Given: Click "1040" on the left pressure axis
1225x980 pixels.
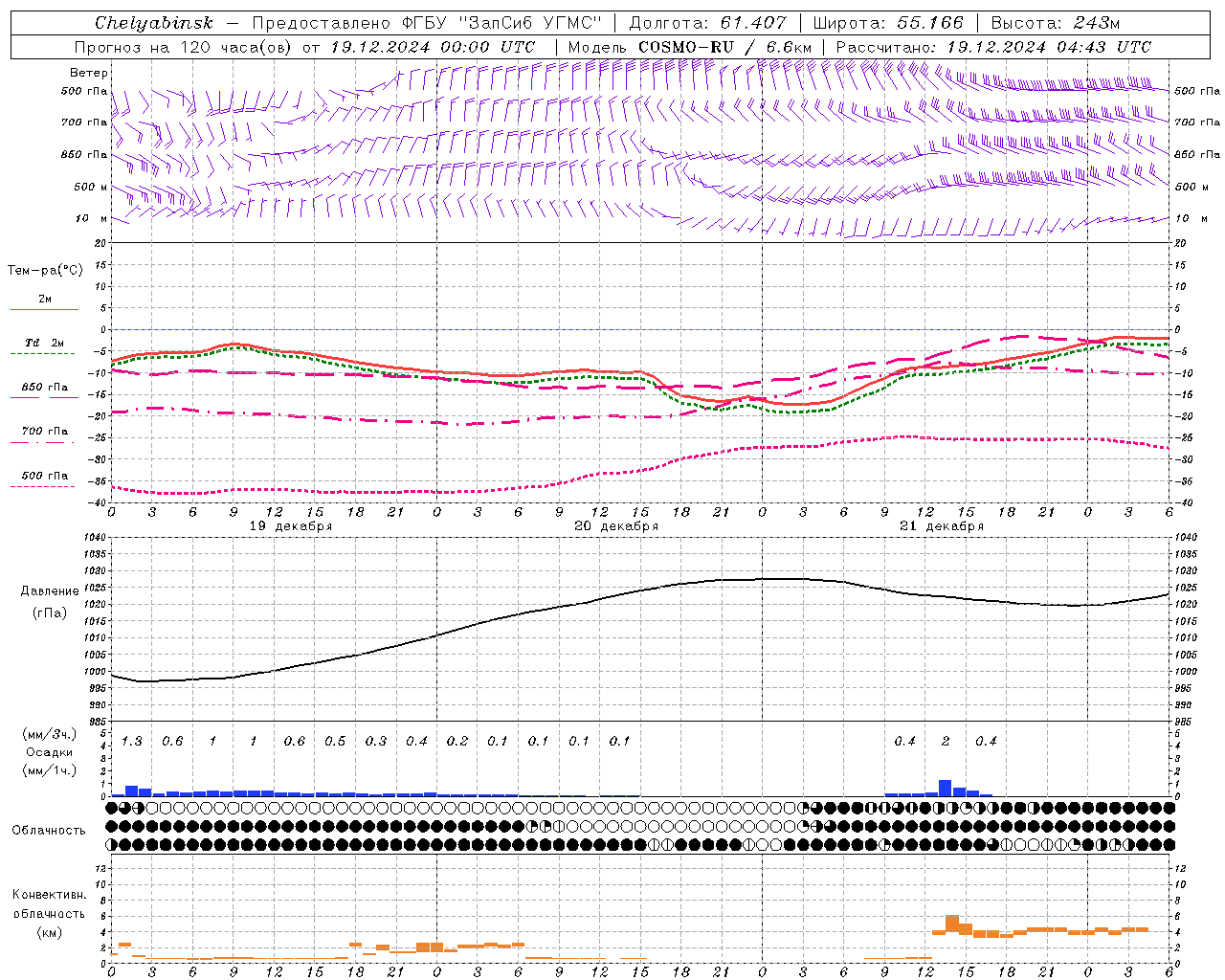Looking at the screenshot, I should [x=94, y=538].
